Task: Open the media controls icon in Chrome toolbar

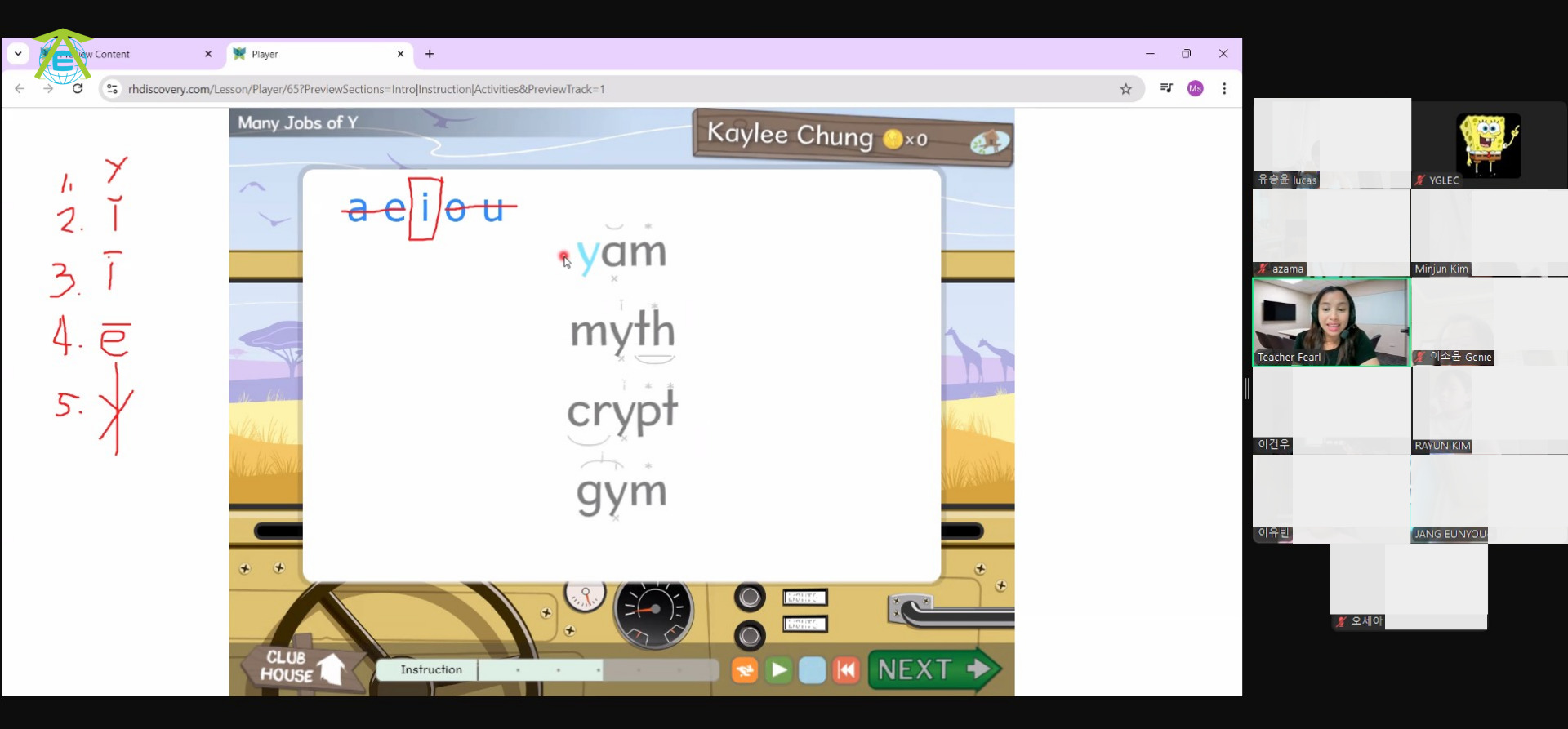Action: coord(1166,88)
